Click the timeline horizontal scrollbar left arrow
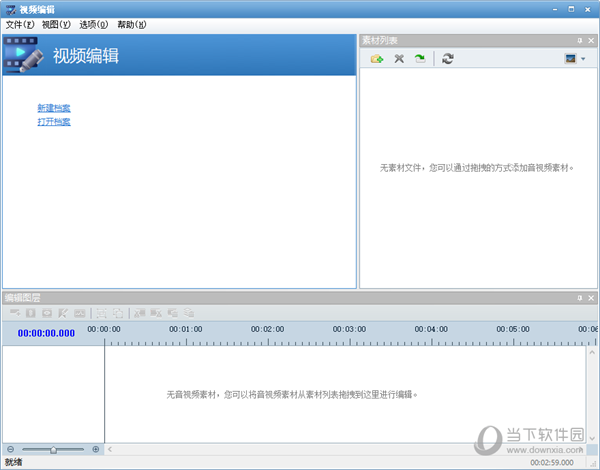This screenshot has width=600, height=470. click(109, 450)
